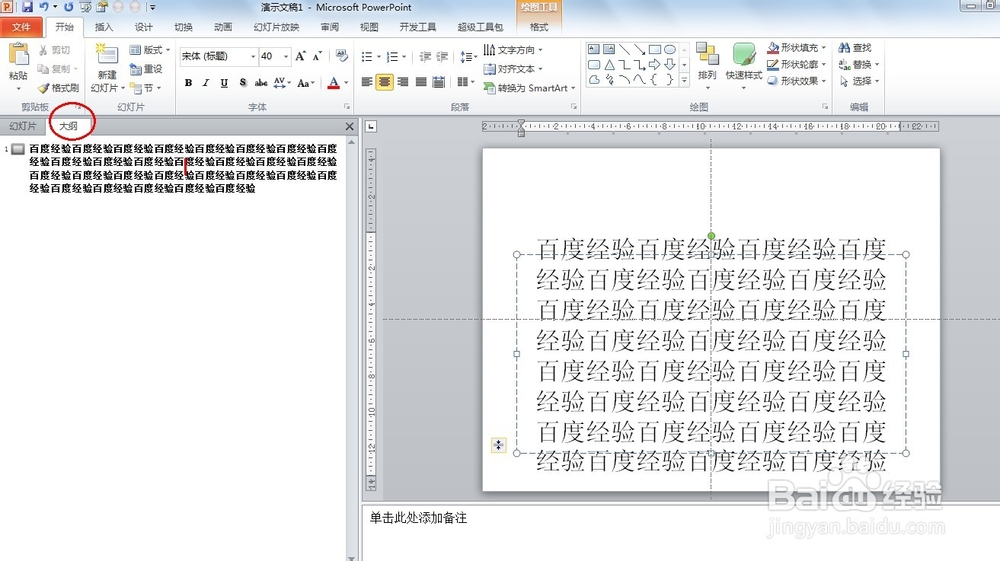The width and height of the screenshot is (1000, 561).
Task: Switch to Outline (大纲) pane tab
Action: [x=68, y=126]
